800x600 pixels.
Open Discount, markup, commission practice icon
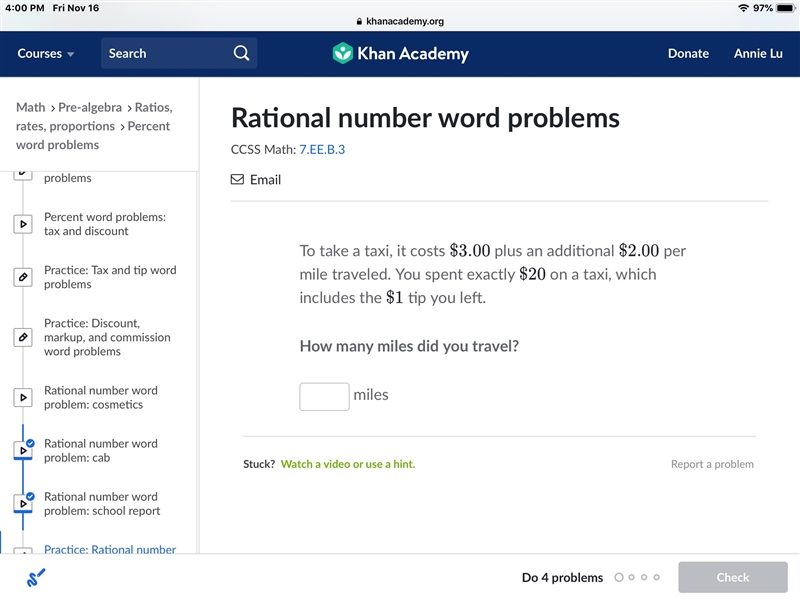pos(23,337)
